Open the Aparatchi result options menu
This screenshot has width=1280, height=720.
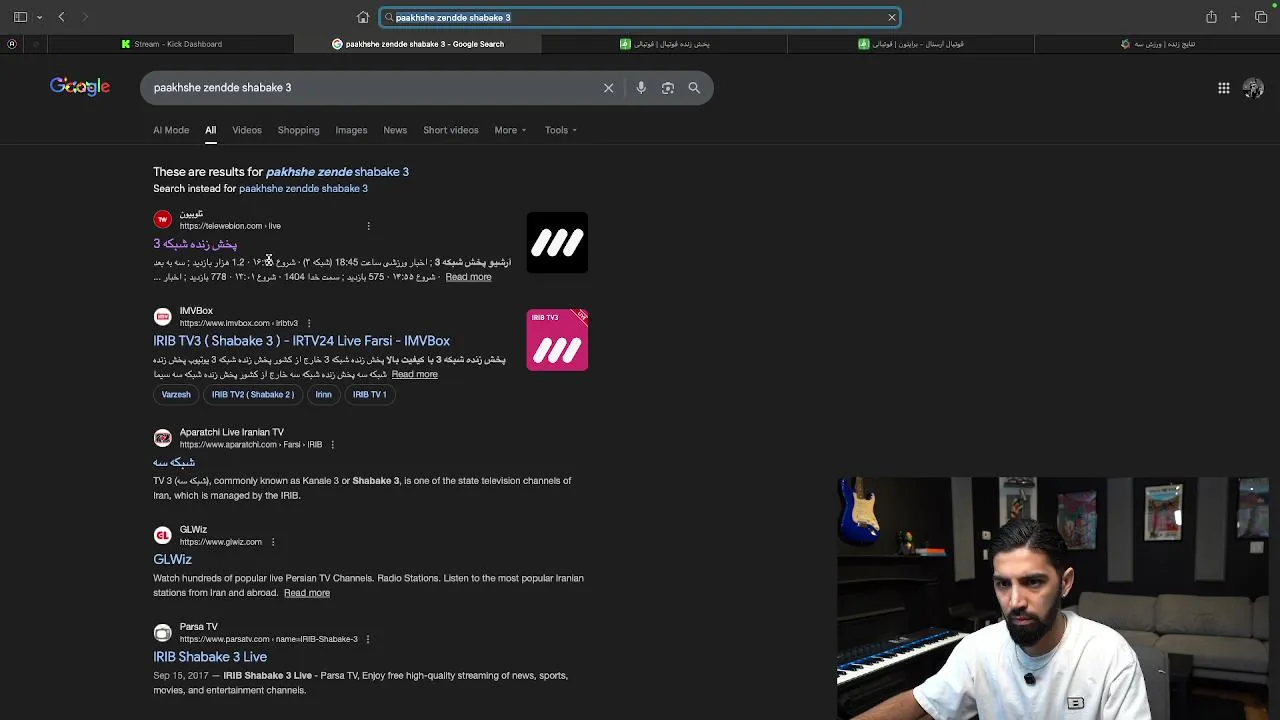[x=332, y=445]
